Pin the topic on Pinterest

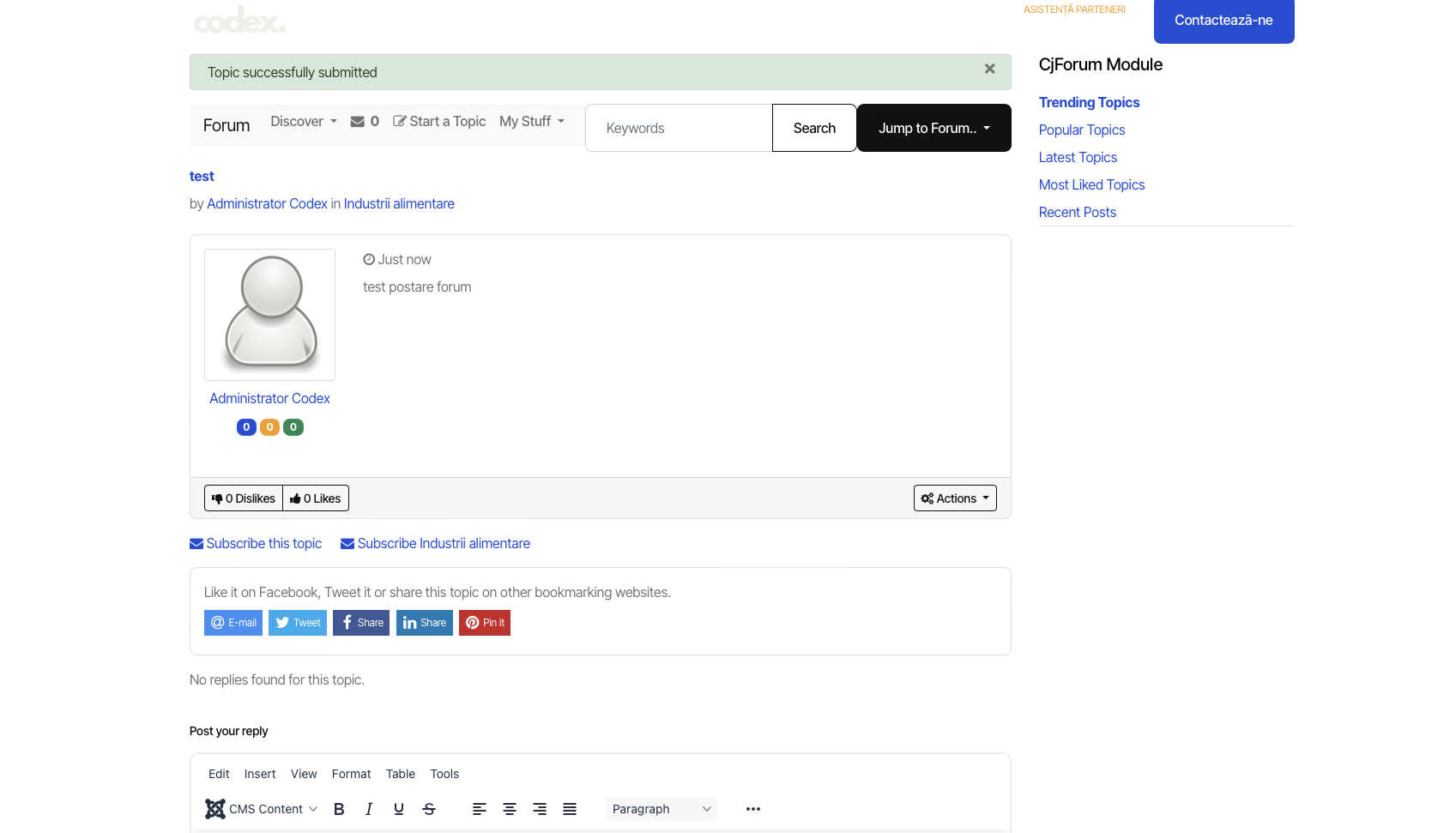coord(485,623)
